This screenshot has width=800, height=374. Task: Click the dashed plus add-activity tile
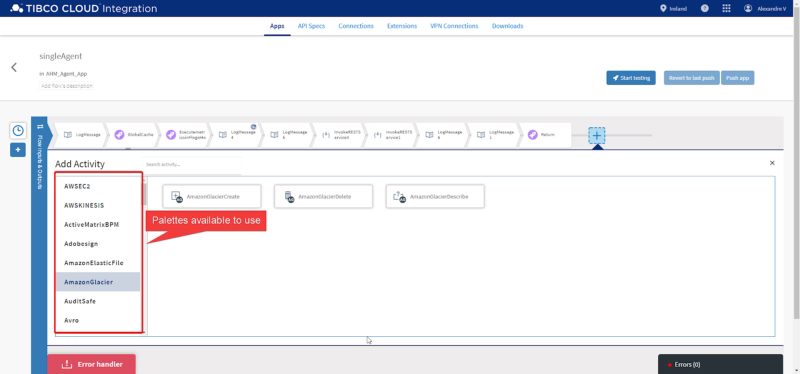(x=597, y=135)
